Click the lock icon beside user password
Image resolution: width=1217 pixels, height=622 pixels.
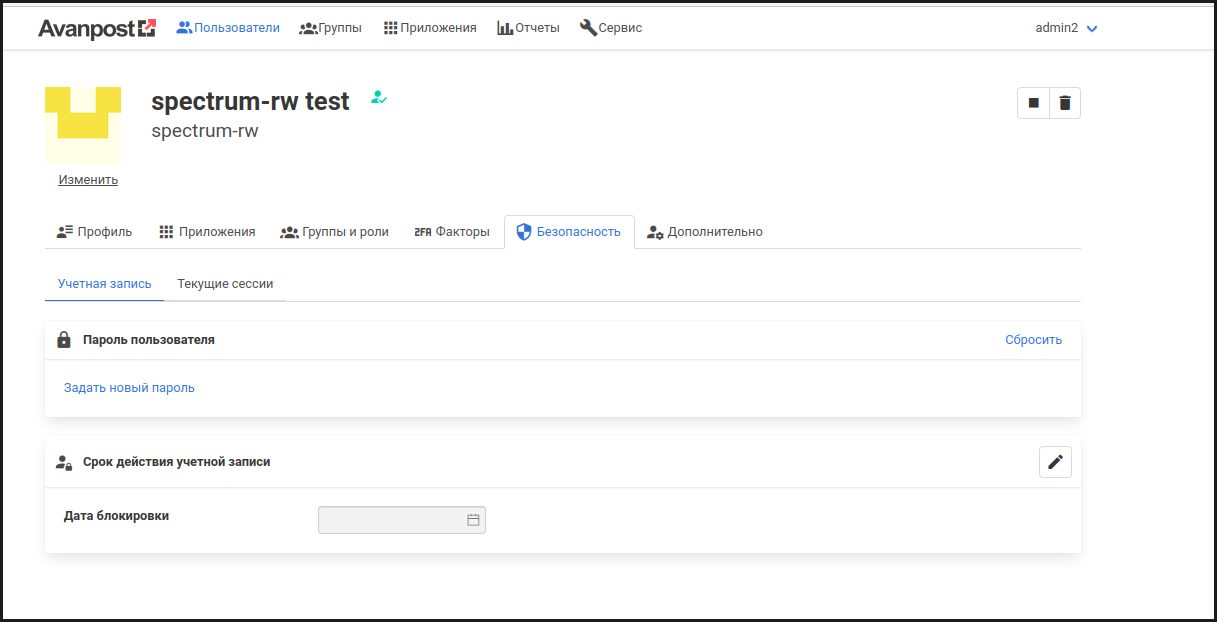(64, 340)
